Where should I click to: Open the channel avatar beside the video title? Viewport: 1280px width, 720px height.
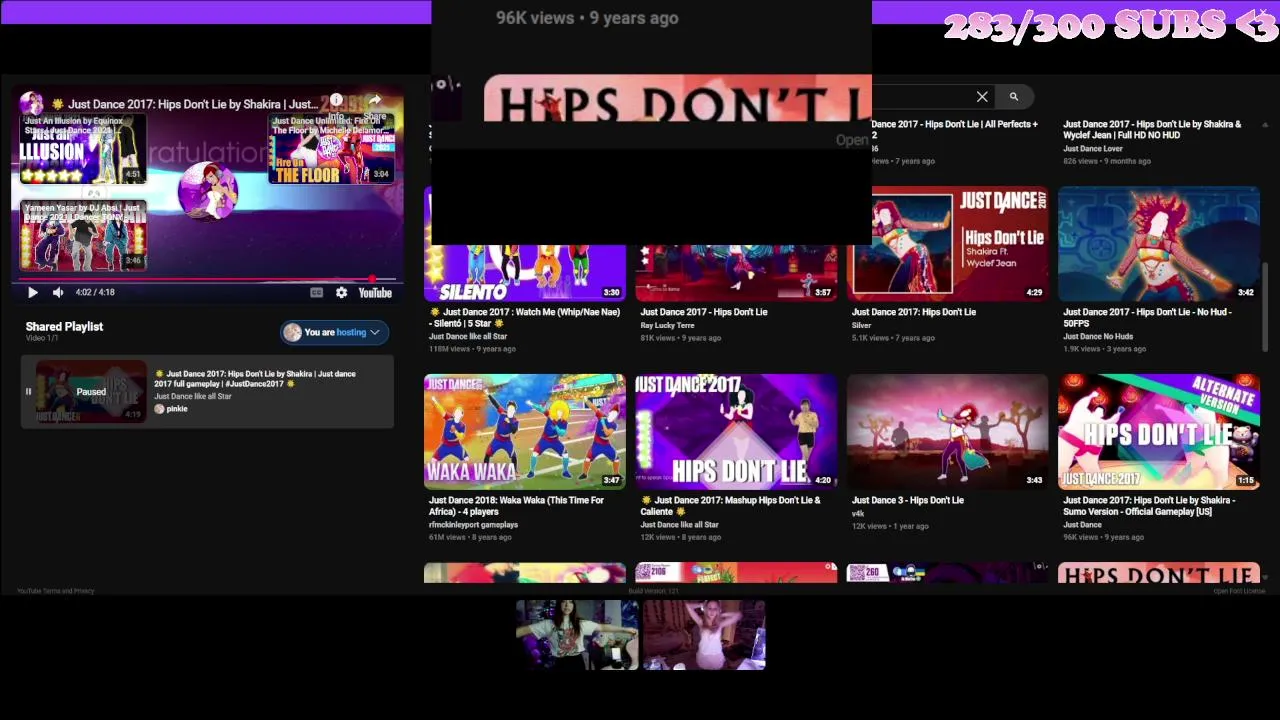[32, 104]
